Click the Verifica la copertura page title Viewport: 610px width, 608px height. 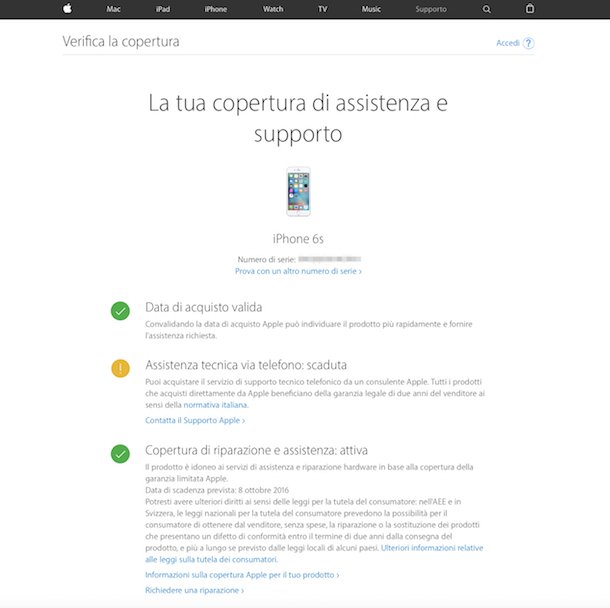[121, 41]
